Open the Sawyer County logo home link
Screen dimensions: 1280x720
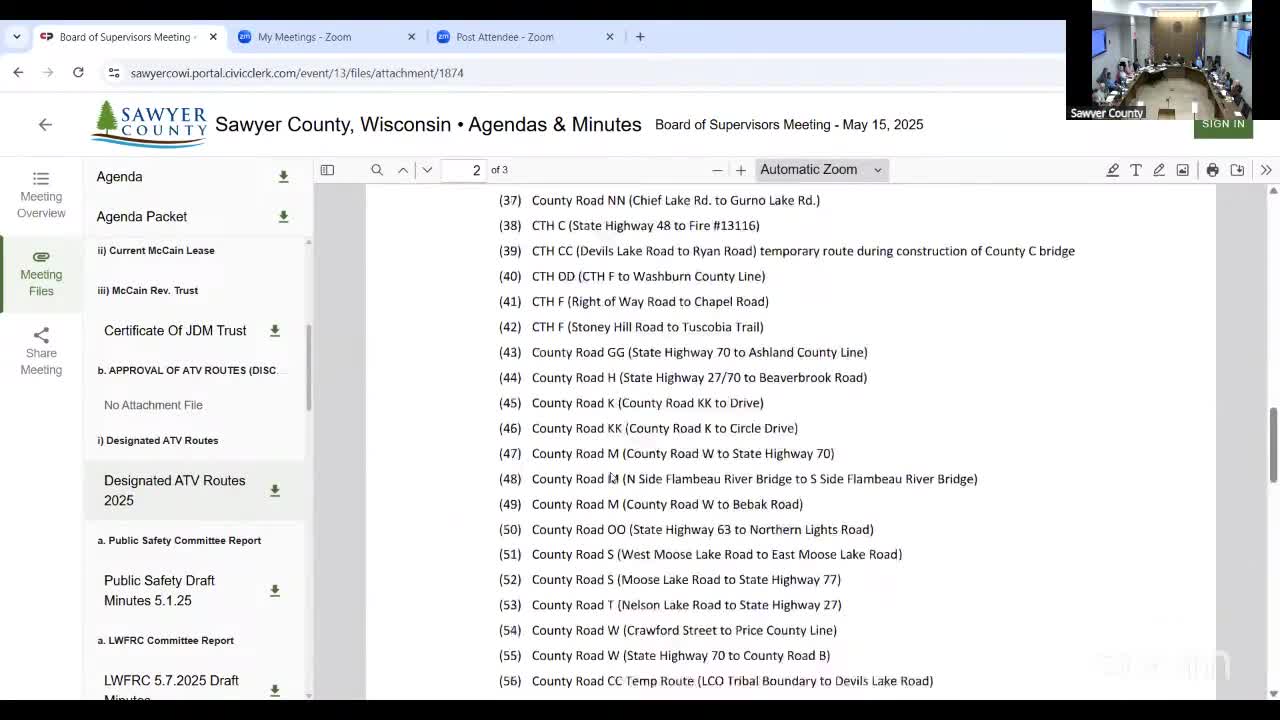point(149,124)
